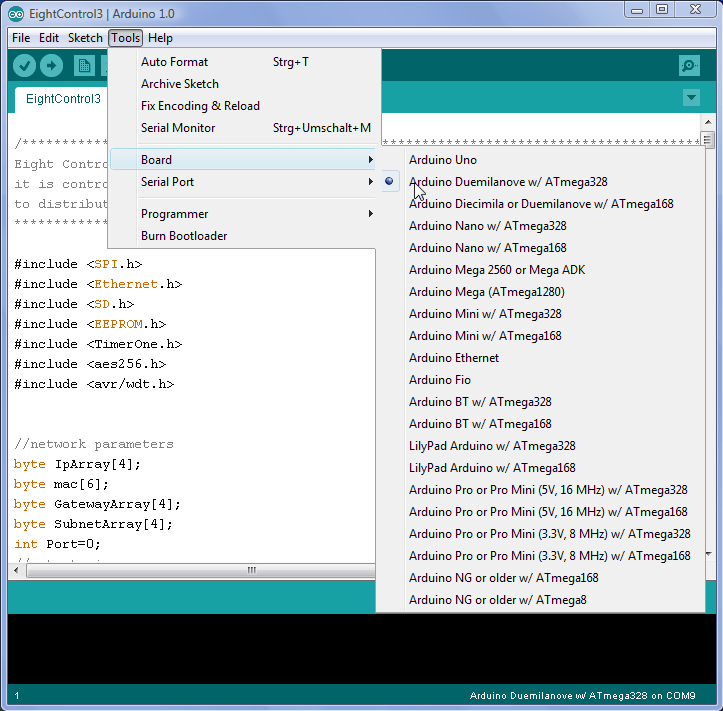The image size is (723, 711).
Task: Pick Pro or Pro Mini 3.3V 8 MHz ATmega328
Action: click(540, 534)
